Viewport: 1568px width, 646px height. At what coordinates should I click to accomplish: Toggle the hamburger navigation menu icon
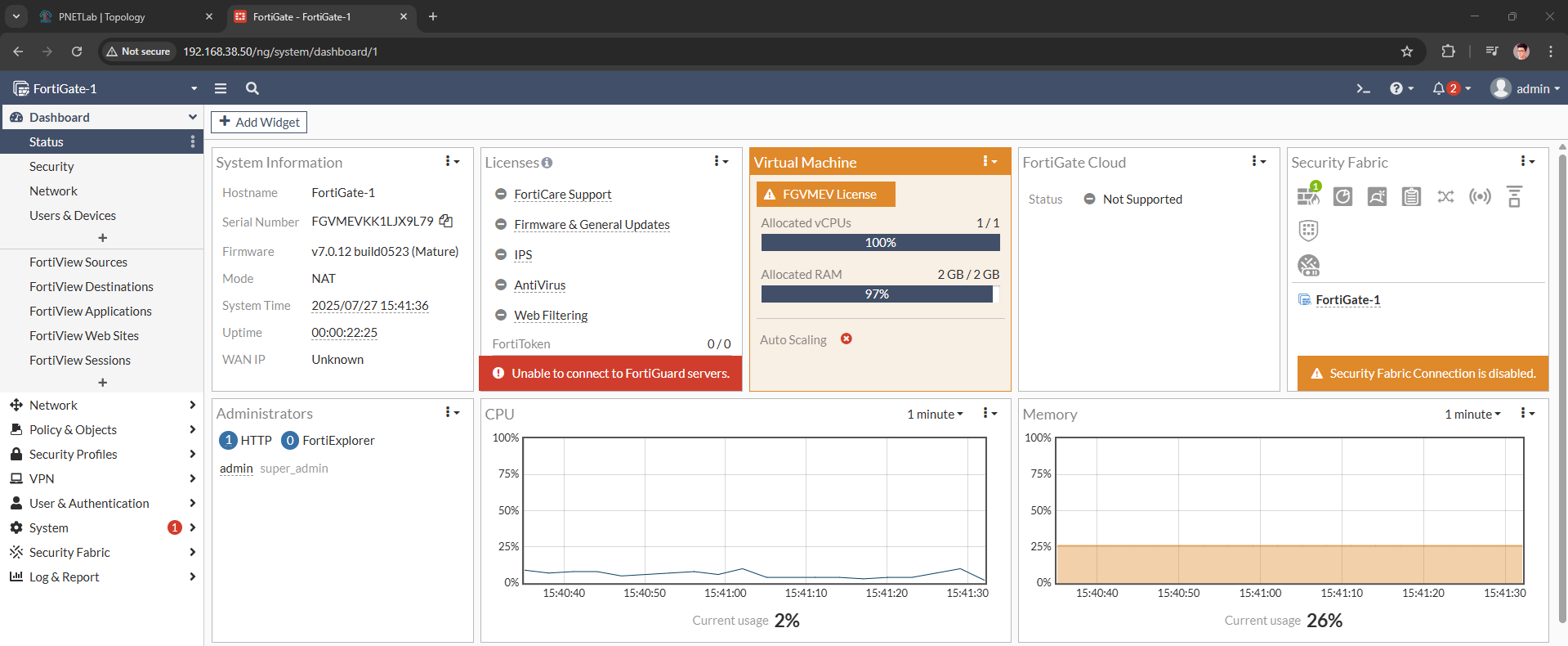coord(221,88)
